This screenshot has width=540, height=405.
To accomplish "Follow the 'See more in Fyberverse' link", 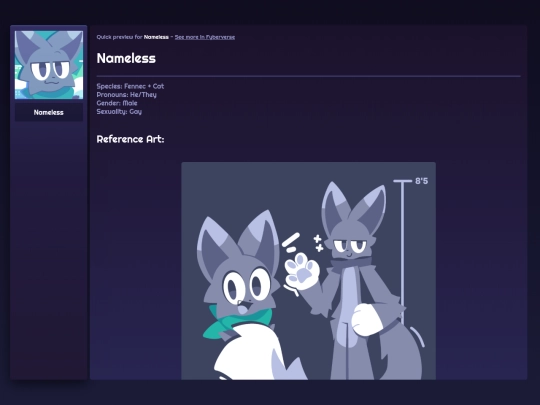I will coord(205,37).
